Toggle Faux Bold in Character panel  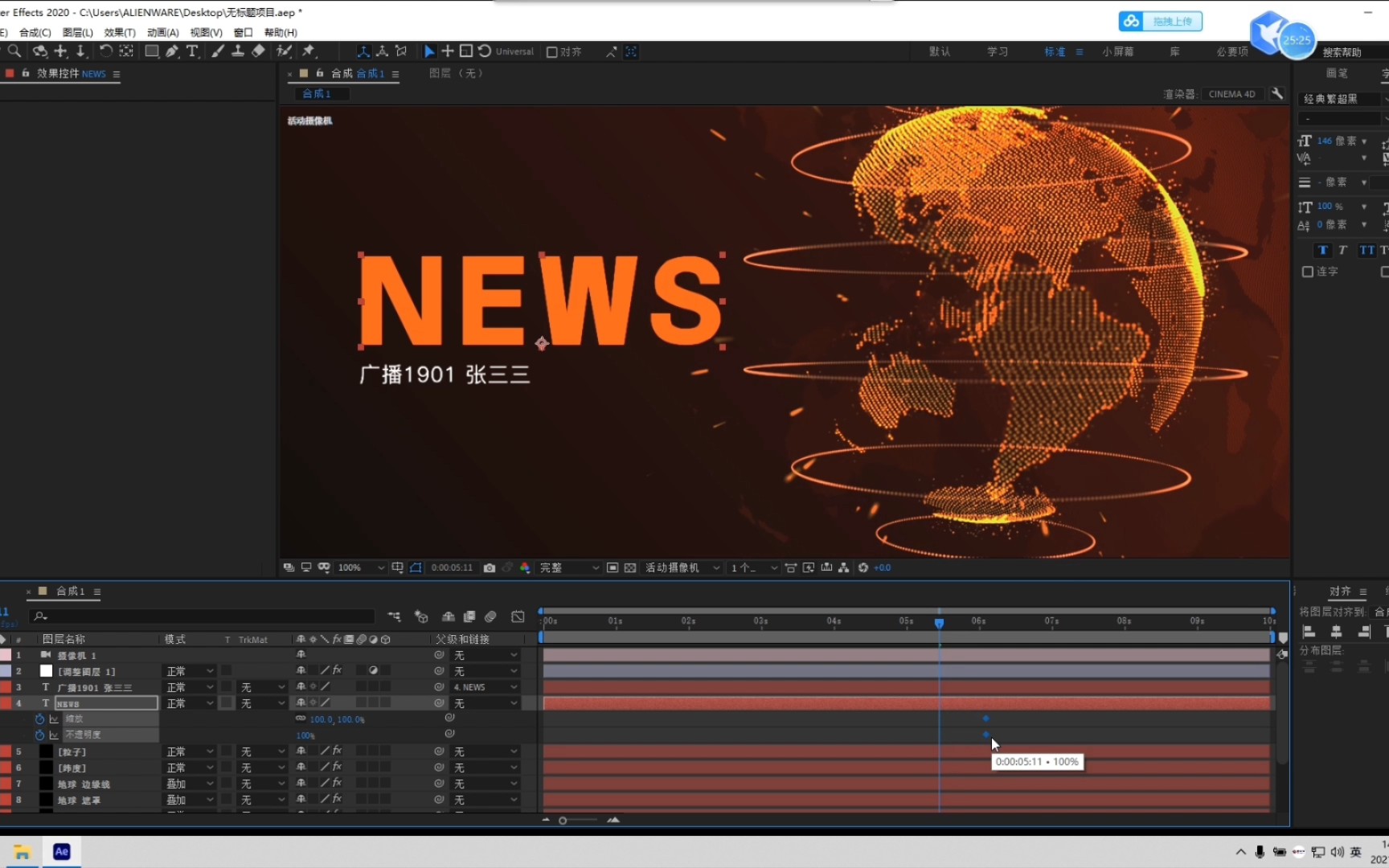(x=1323, y=250)
